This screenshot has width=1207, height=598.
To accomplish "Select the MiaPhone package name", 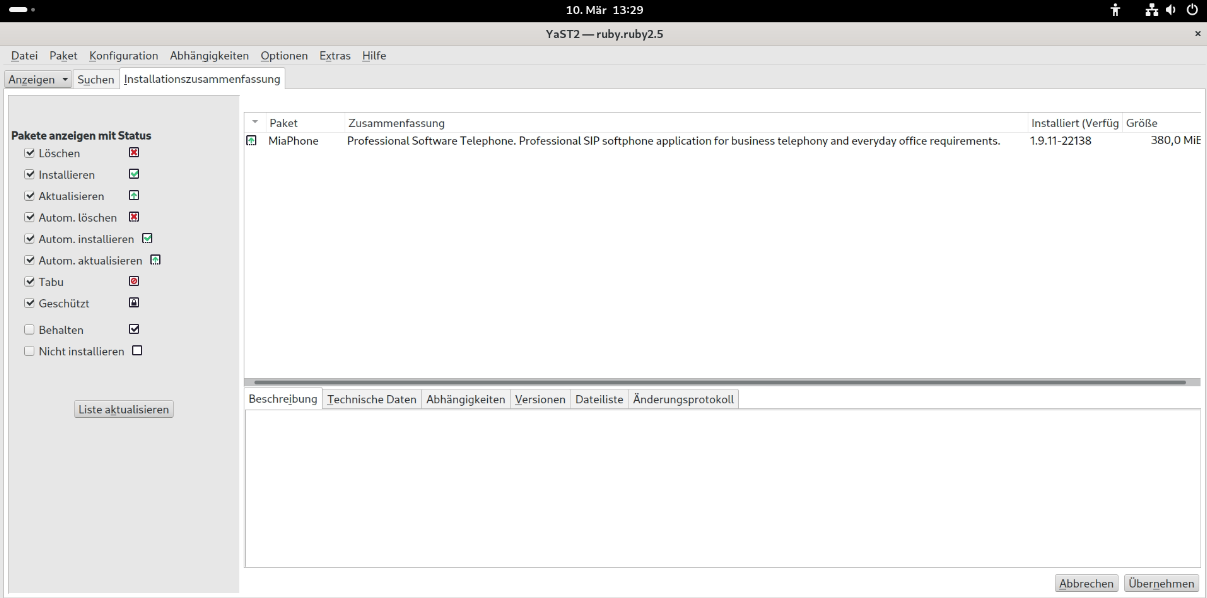I will pyautogui.click(x=293, y=141).
